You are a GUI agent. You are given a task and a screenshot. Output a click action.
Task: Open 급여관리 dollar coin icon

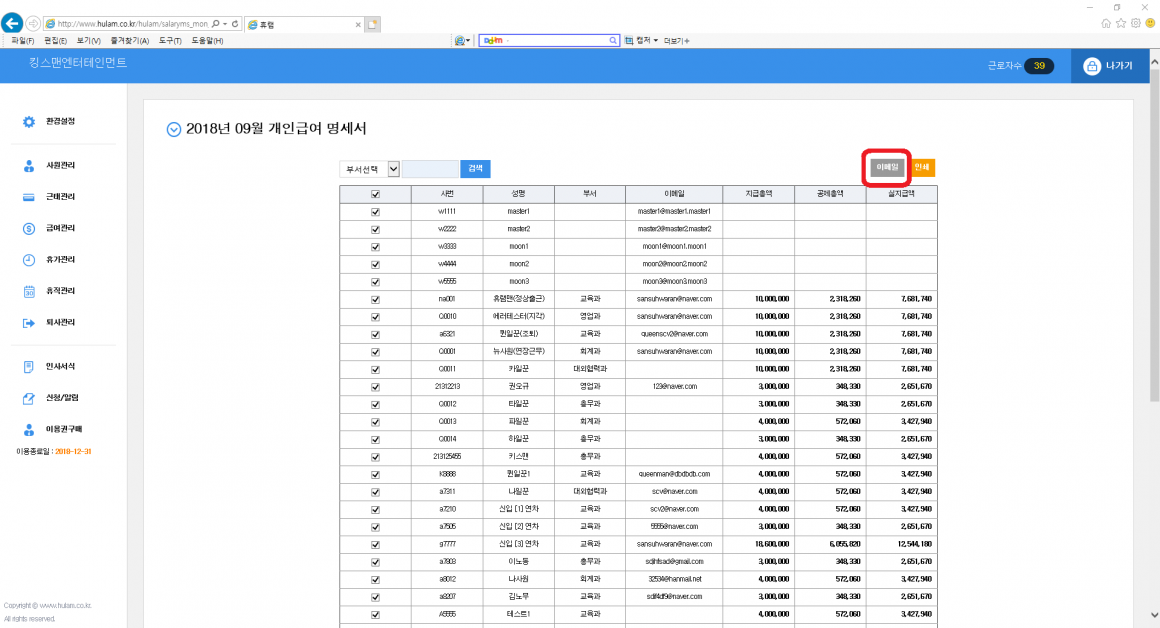click(x=29, y=229)
